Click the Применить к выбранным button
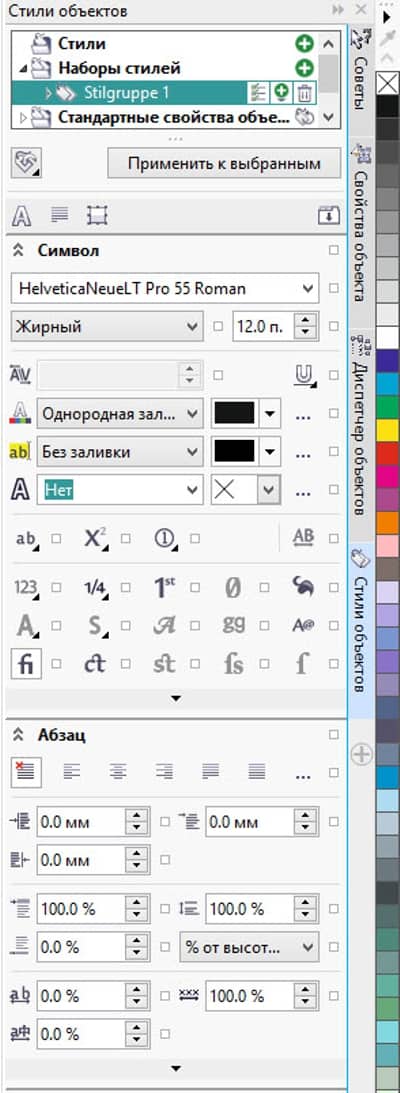 (x=224, y=164)
